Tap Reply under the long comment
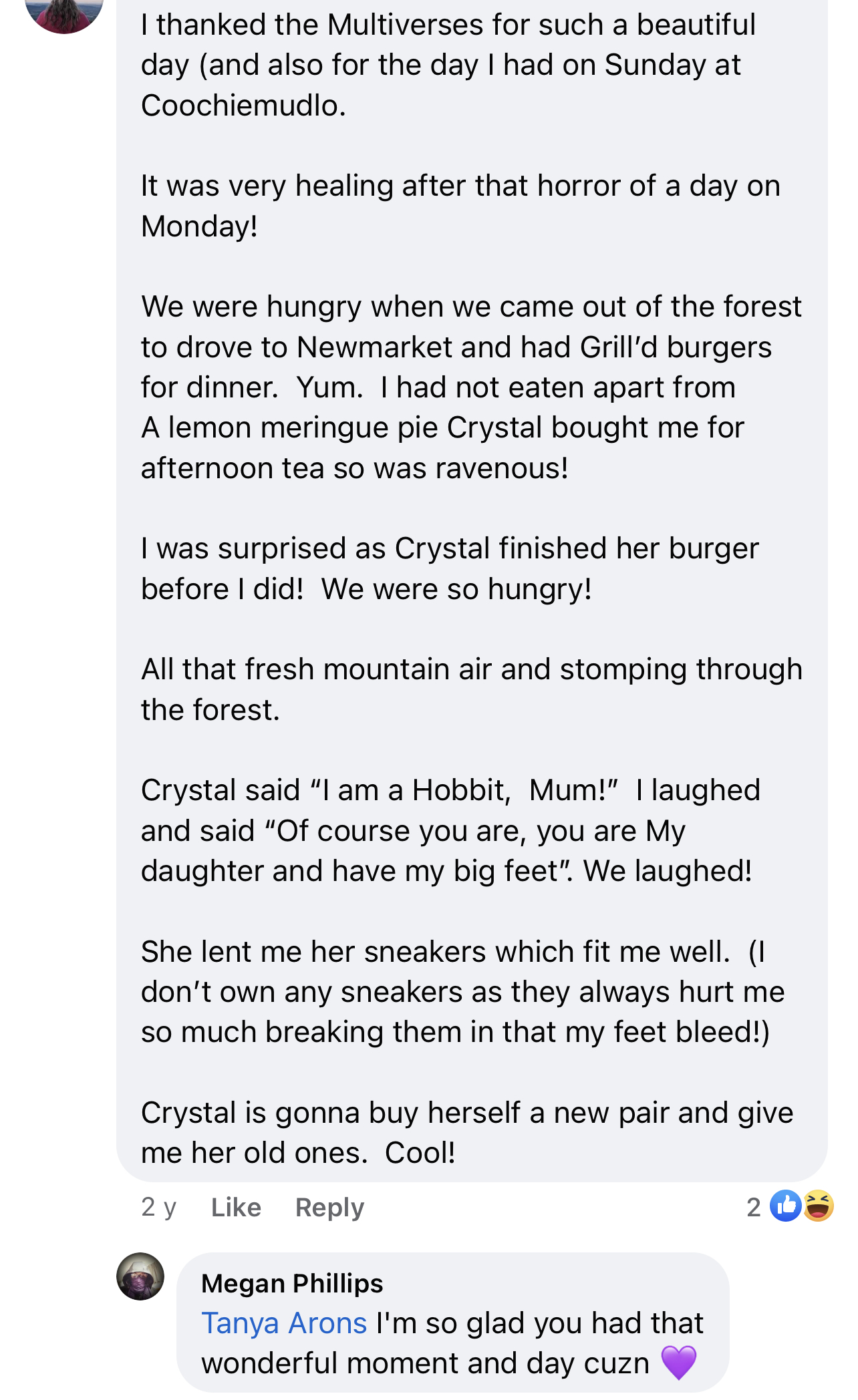This screenshot has height=1400, width=858. click(x=329, y=1208)
